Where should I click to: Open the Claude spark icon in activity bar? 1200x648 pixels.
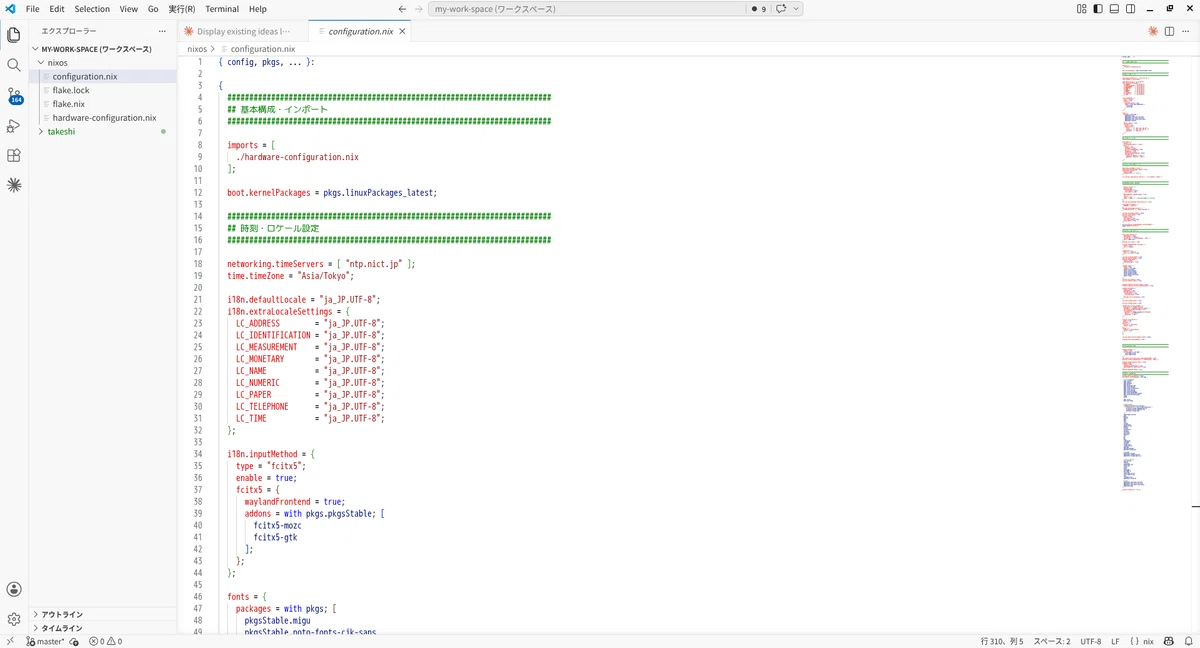coord(14,185)
